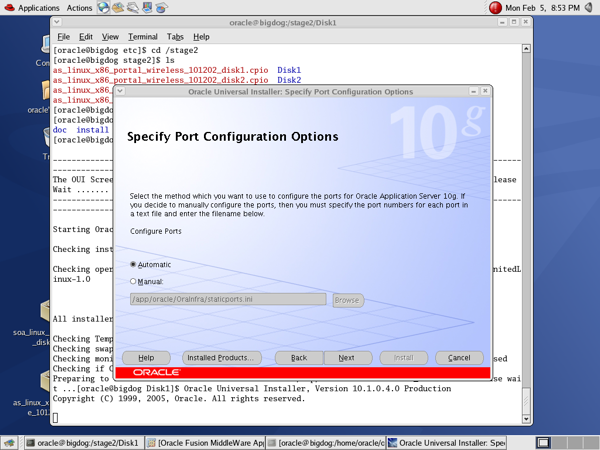Open the terminal Edit menu
600x450 pixels.
point(86,37)
